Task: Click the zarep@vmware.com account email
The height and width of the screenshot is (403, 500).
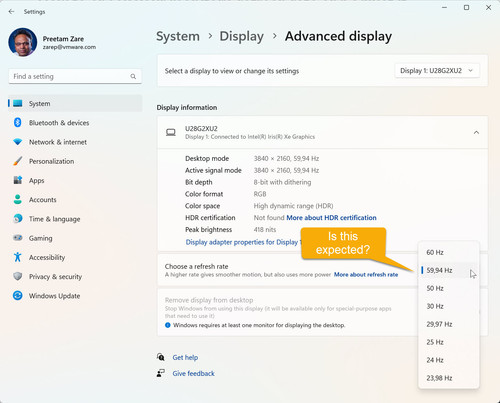Action: [x=69, y=47]
